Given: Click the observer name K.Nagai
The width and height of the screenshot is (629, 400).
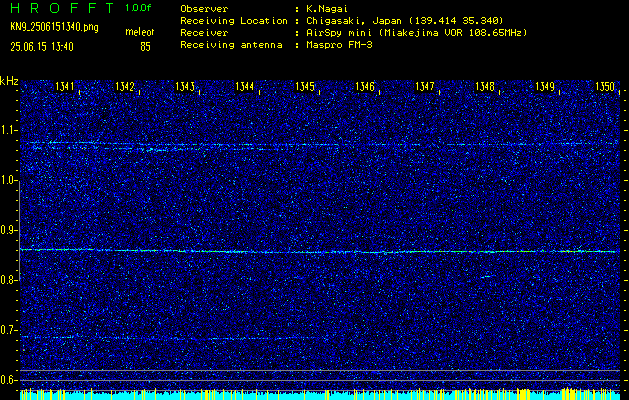Looking at the screenshot, I should click(329, 9).
